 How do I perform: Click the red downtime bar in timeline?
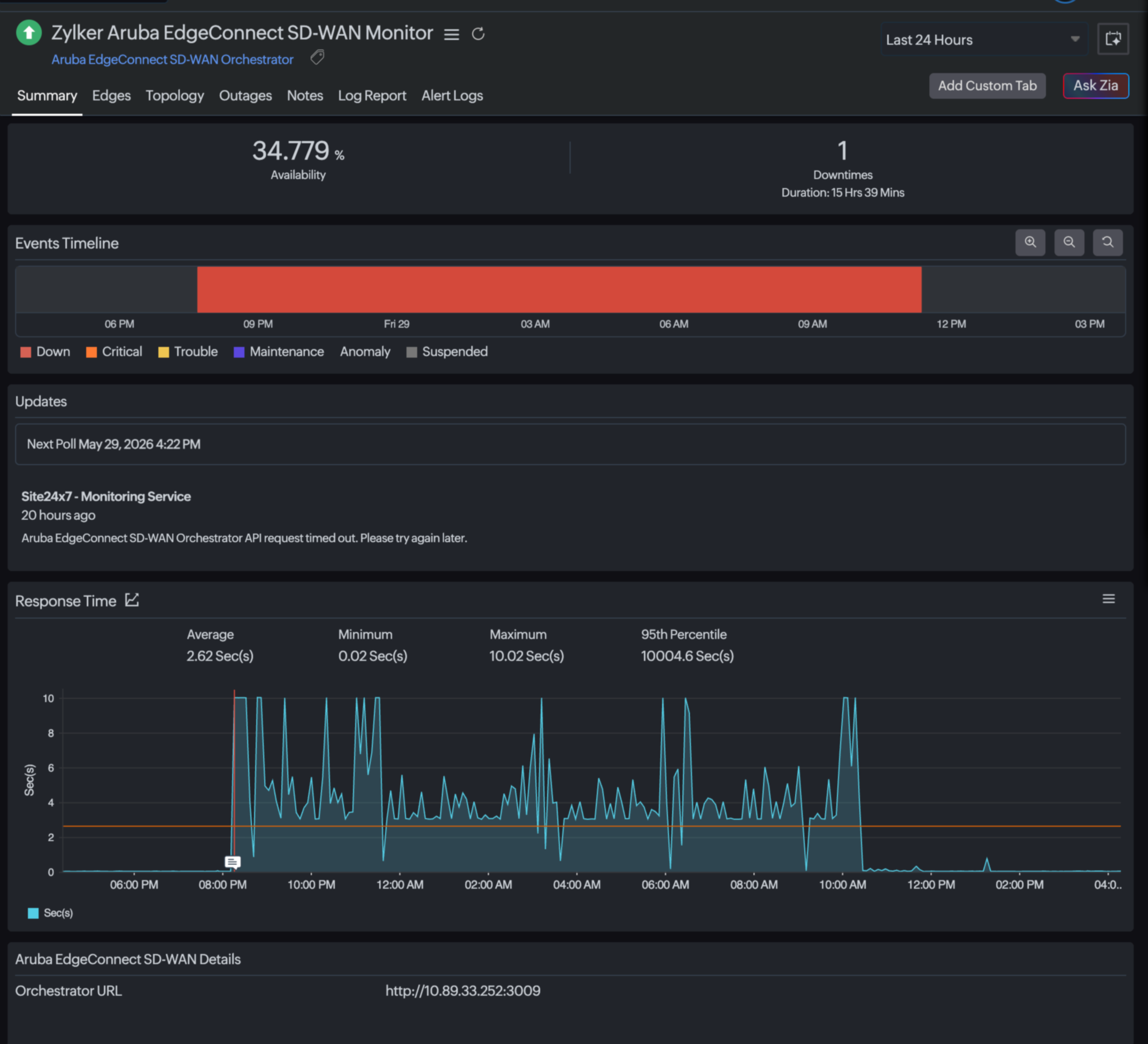pyautogui.click(x=559, y=289)
